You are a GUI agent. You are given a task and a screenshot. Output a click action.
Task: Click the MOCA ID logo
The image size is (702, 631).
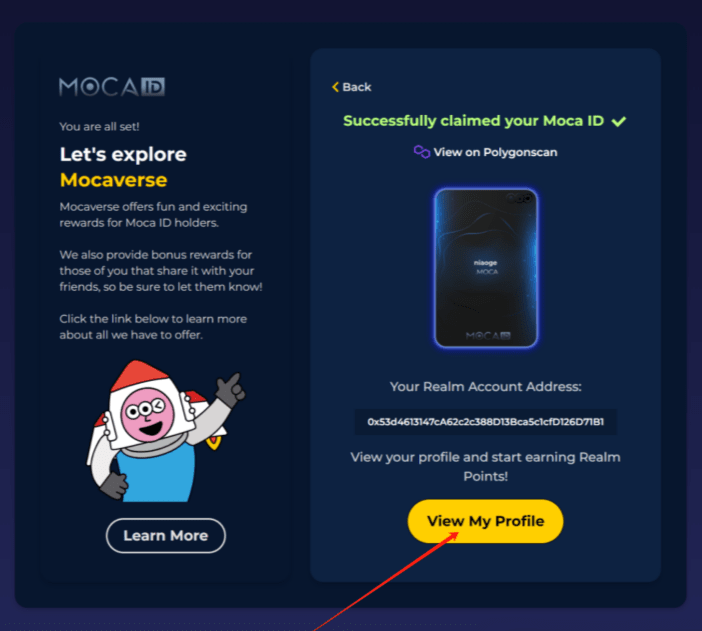click(x=112, y=86)
